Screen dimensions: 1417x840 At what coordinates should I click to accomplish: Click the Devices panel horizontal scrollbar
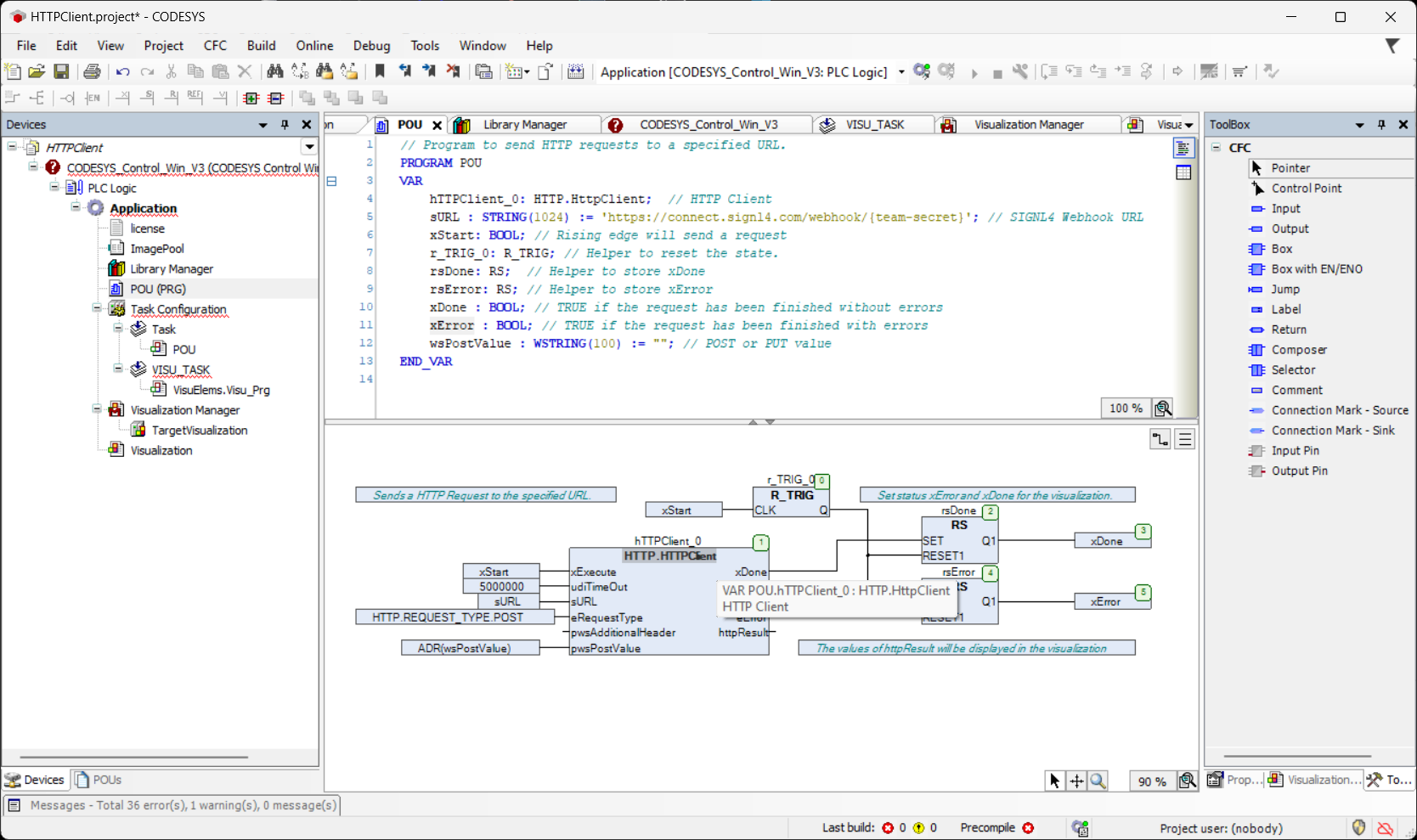coord(134,757)
